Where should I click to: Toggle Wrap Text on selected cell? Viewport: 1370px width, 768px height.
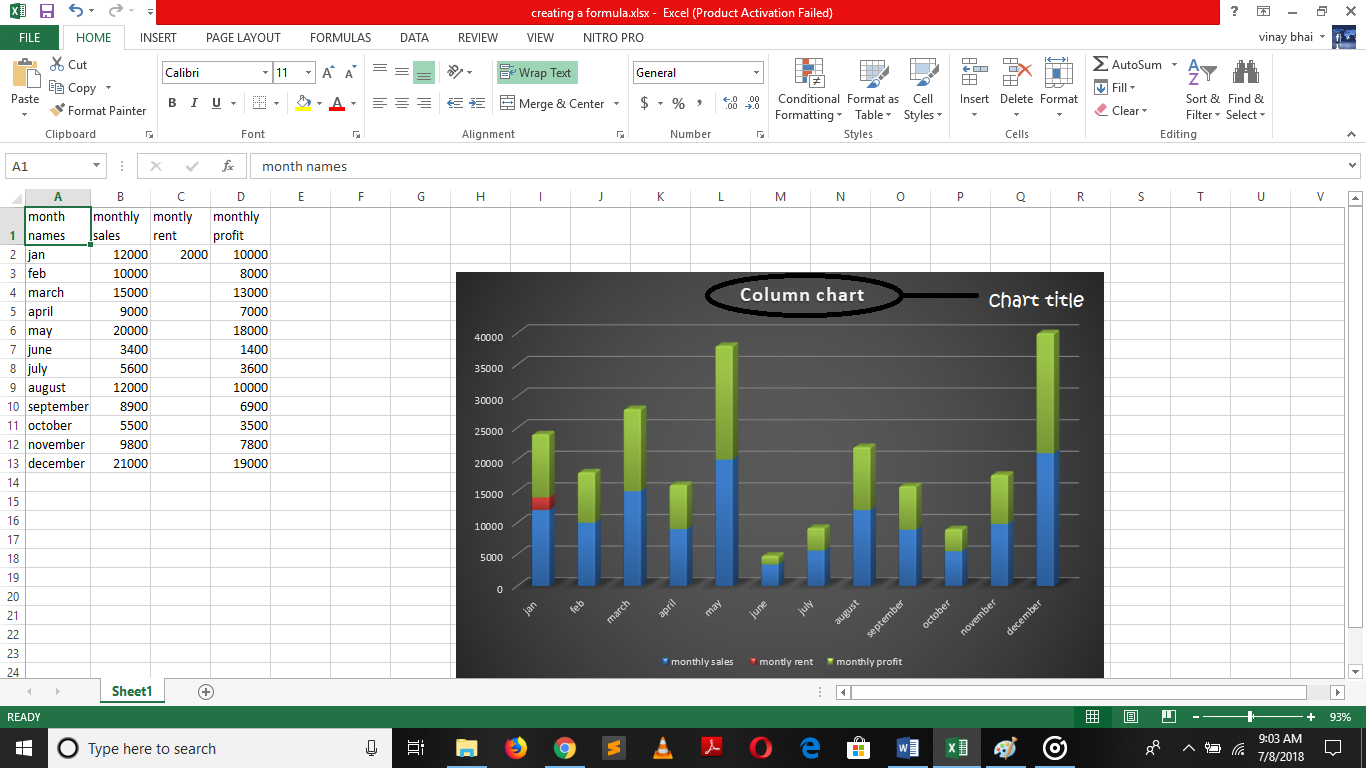(536, 72)
